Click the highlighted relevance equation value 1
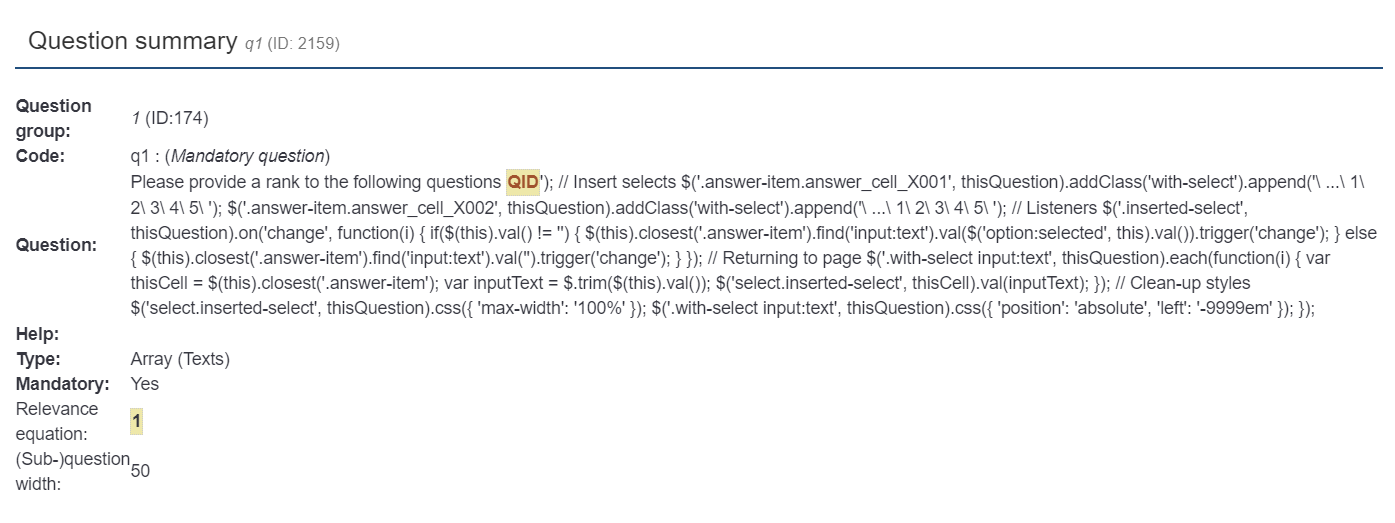The image size is (1395, 523). (136, 422)
